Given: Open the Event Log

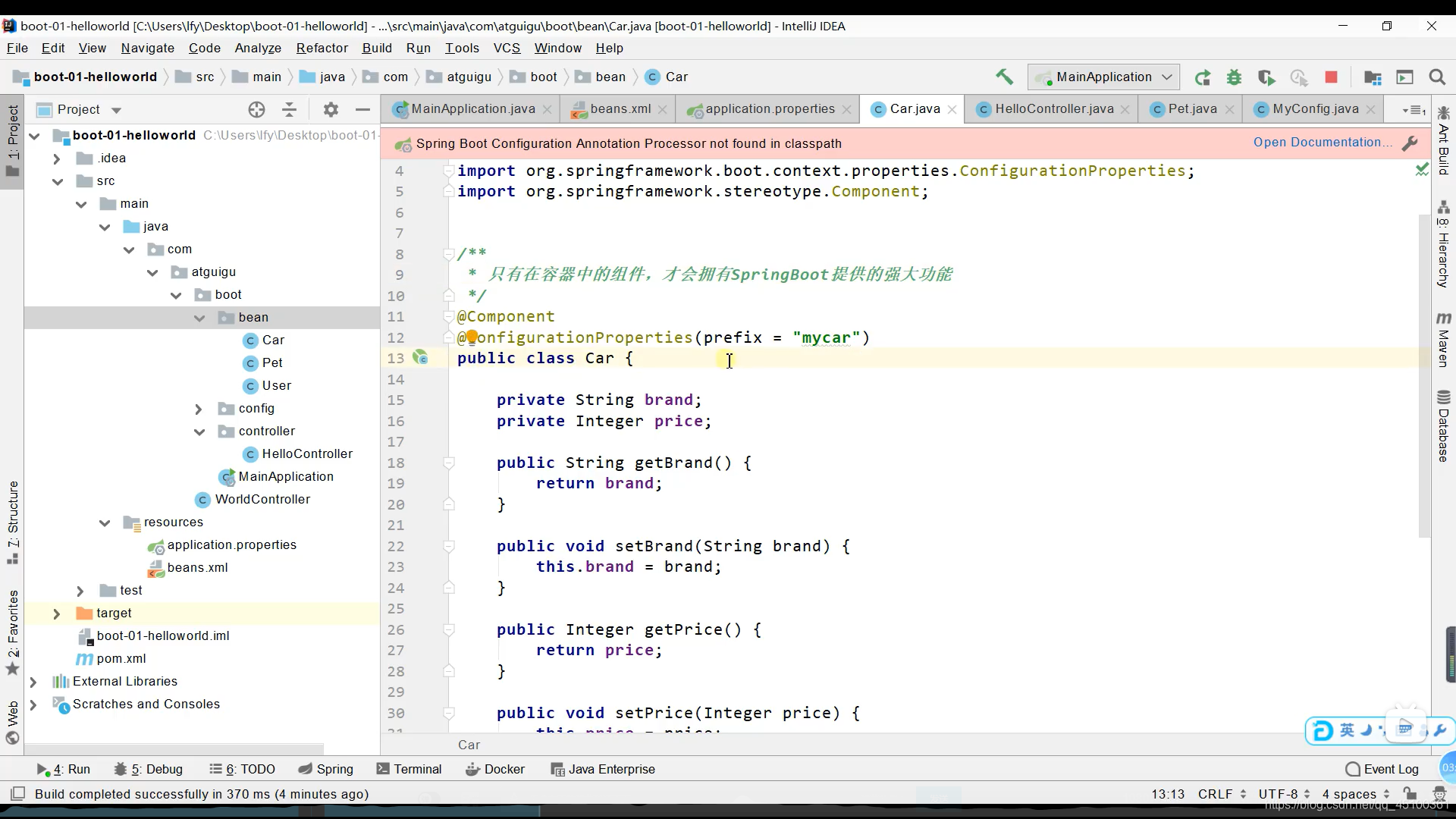Looking at the screenshot, I should (1382, 769).
